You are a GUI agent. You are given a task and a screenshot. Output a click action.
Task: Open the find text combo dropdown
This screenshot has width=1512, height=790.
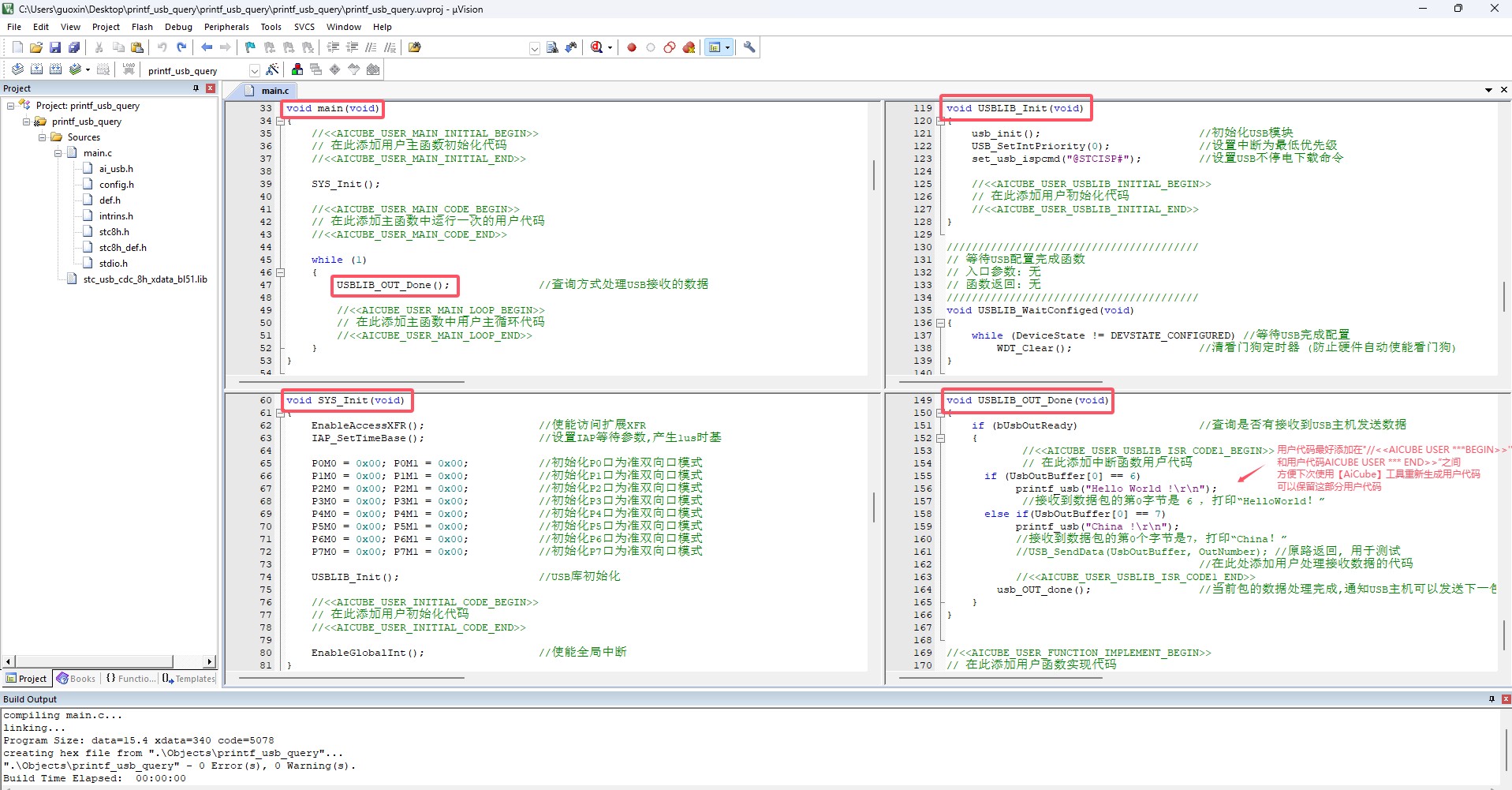534,48
